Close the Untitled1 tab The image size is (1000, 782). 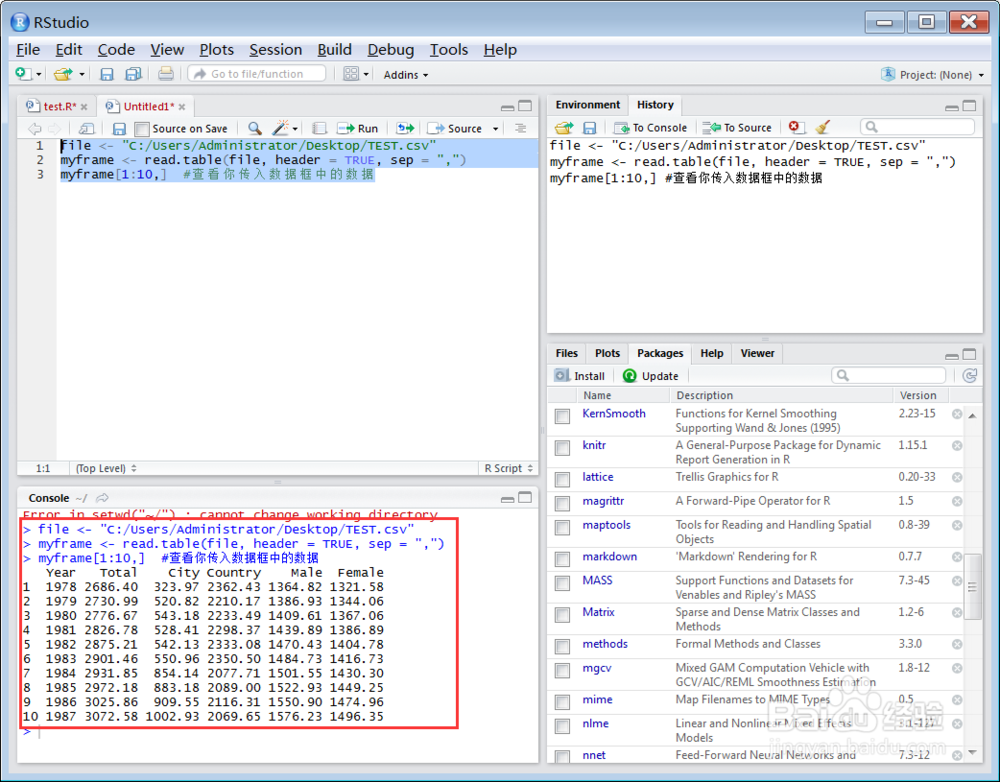click(x=182, y=107)
